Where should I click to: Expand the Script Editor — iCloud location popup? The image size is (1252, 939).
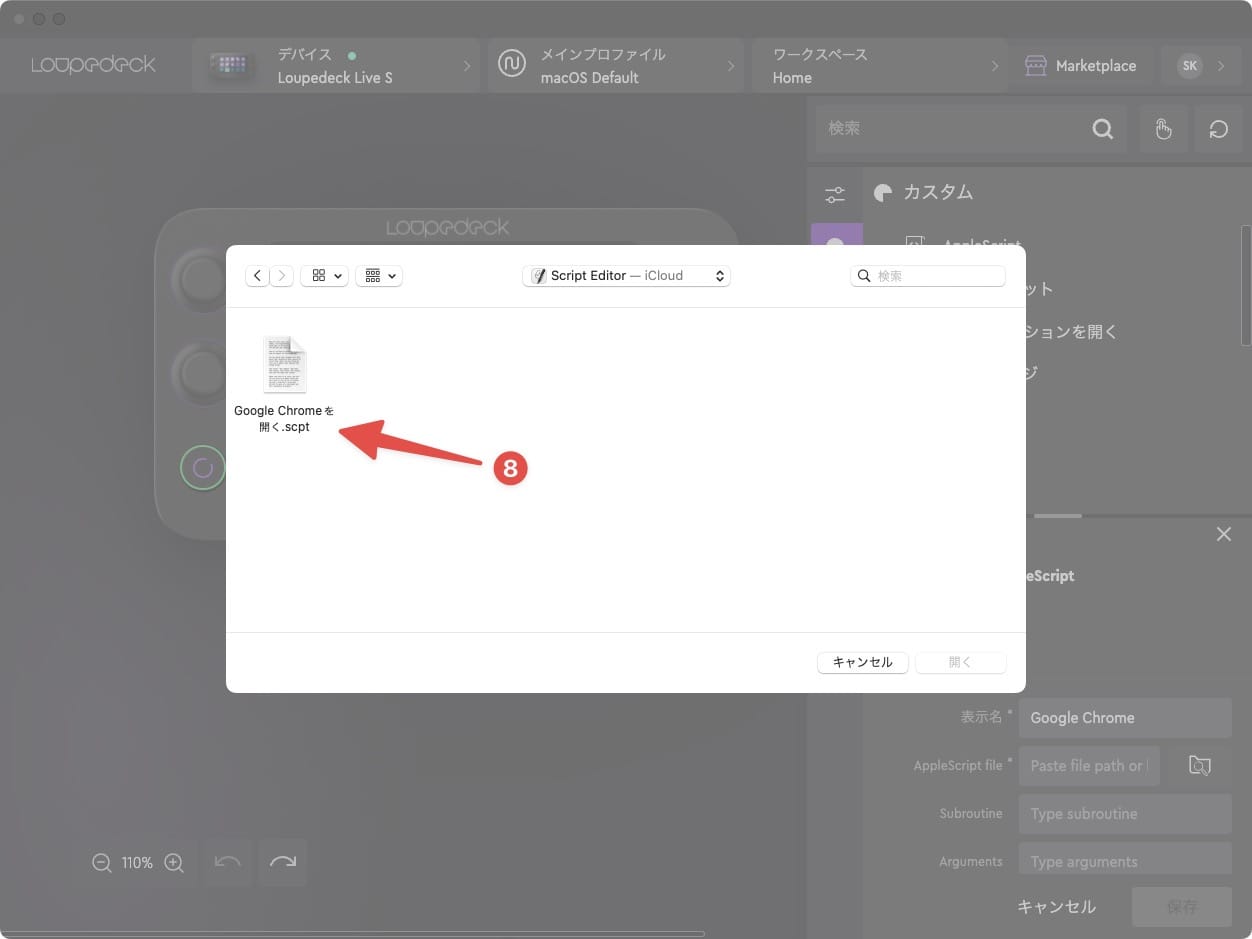(x=626, y=276)
